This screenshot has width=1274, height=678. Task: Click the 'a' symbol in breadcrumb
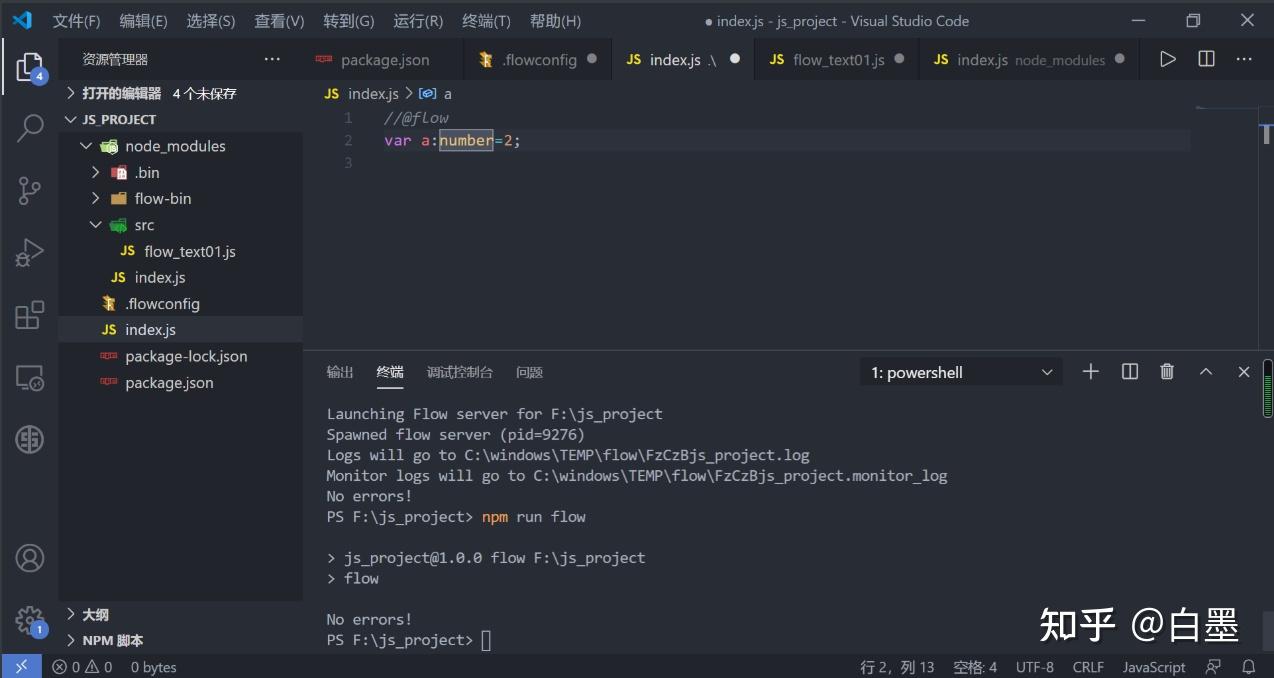click(x=436, y=93)
